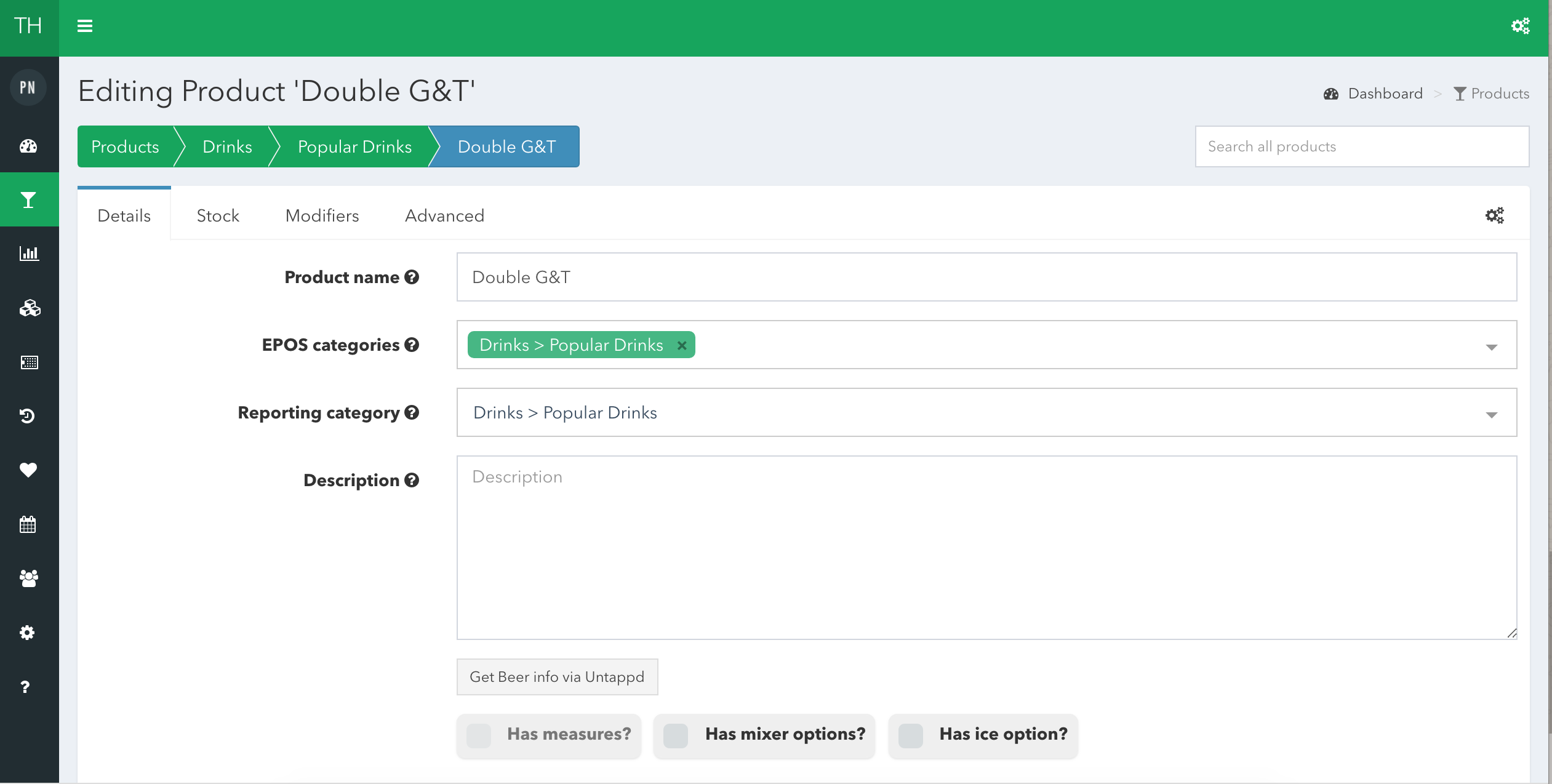Open the Reporting category dropdown
The image size is (1552, 784).
[x=986, y=412]
